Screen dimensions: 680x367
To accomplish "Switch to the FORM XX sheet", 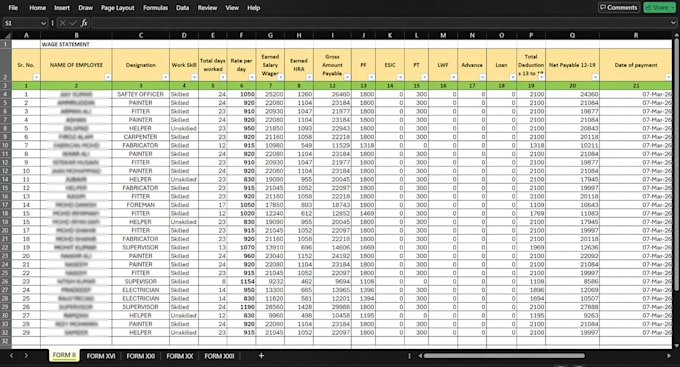I will pos(180,356).
